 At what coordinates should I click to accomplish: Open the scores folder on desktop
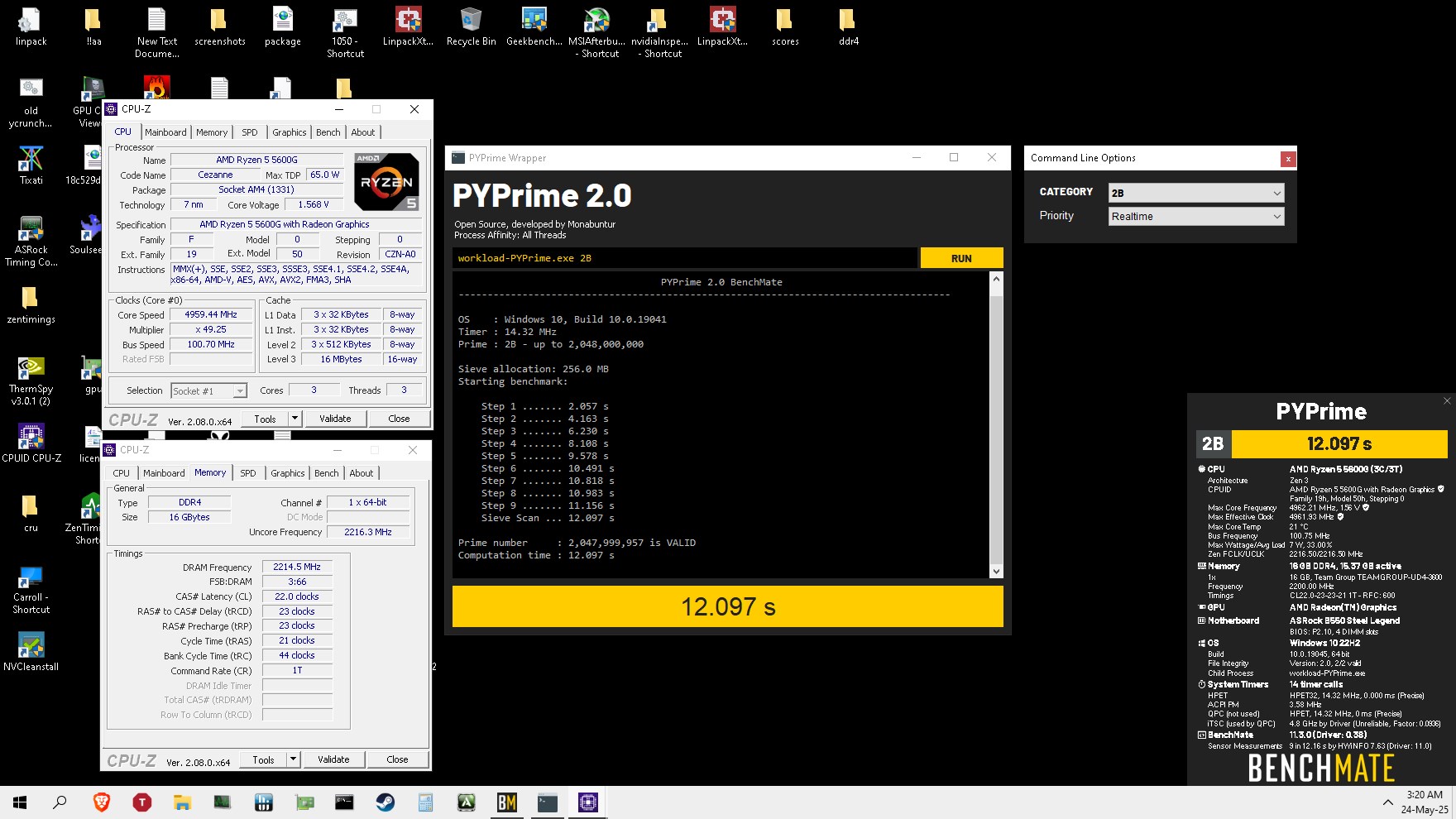[x=785, y=26]
